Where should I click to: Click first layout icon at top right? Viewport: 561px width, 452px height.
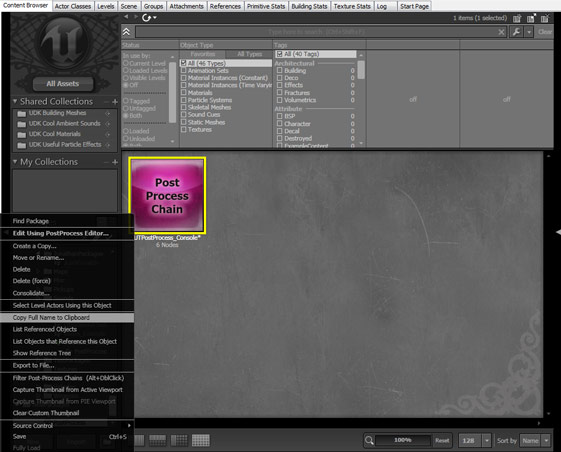point(517,18)
